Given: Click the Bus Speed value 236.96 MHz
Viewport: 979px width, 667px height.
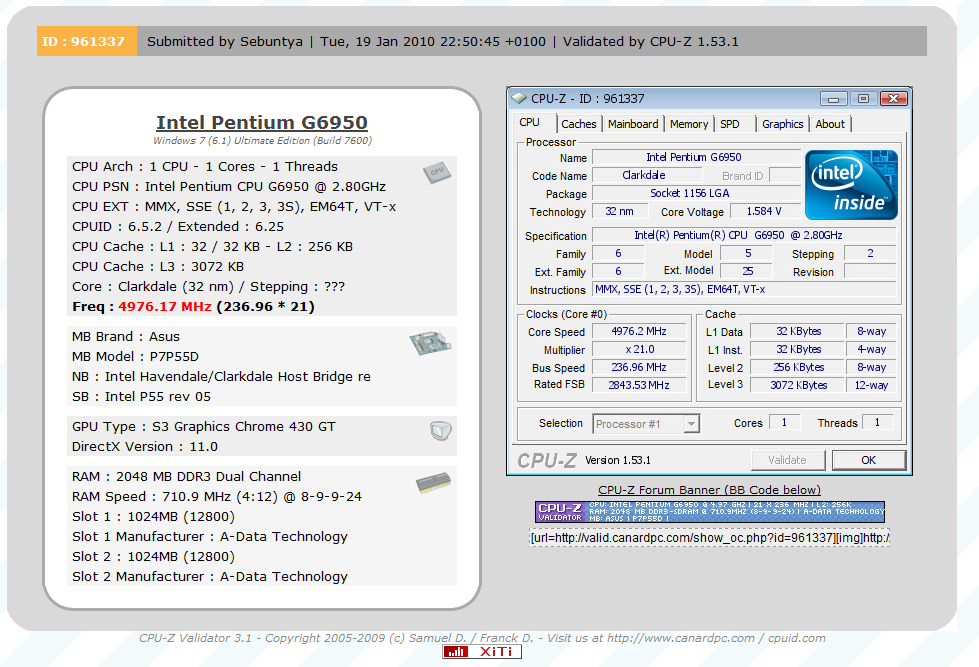Looking at the screenshot, I should click(639, 368).
